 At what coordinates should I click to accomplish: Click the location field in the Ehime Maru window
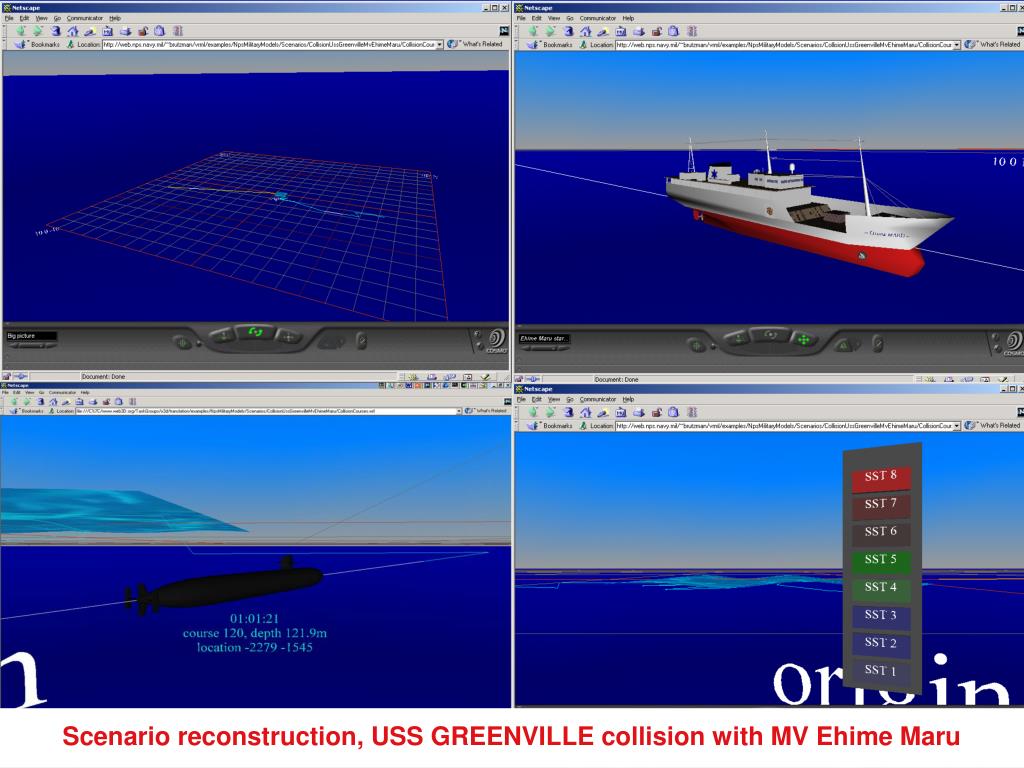pyautogui.click(x=784, y=44)
